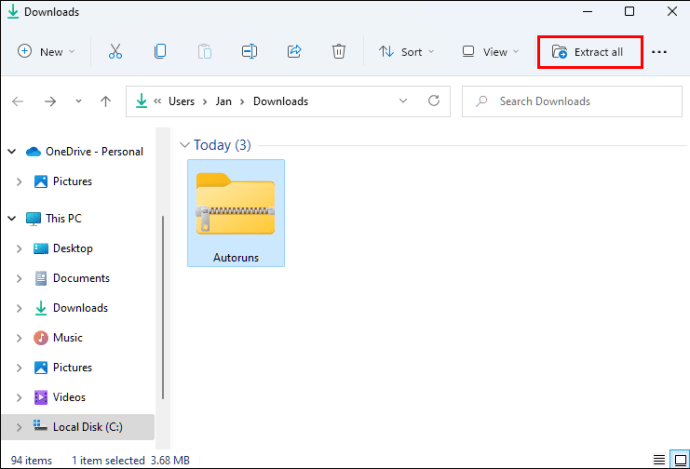Open the Sort menu
This screenshot has width=690, height=469.
pos(406,52)
